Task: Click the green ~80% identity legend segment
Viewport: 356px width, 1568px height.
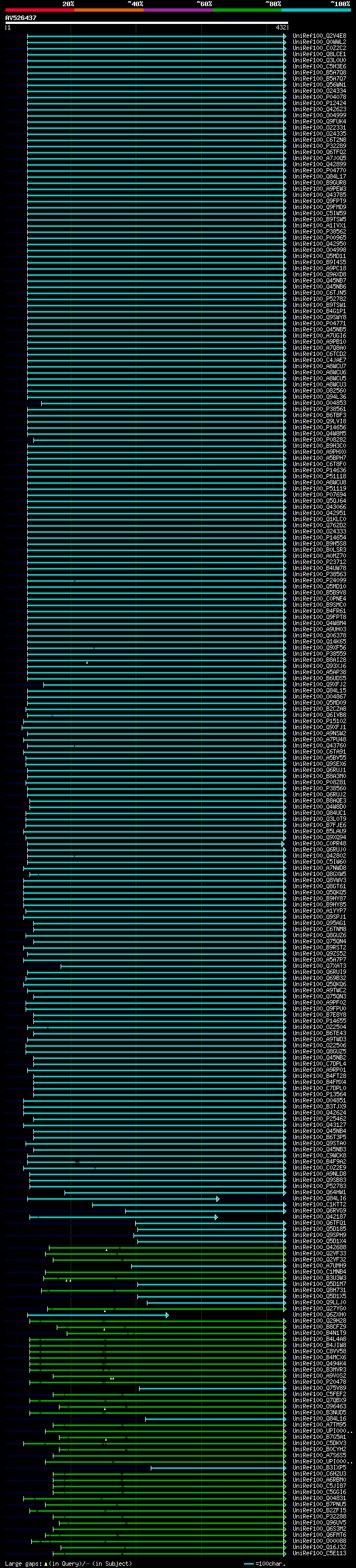Action: 247,10
